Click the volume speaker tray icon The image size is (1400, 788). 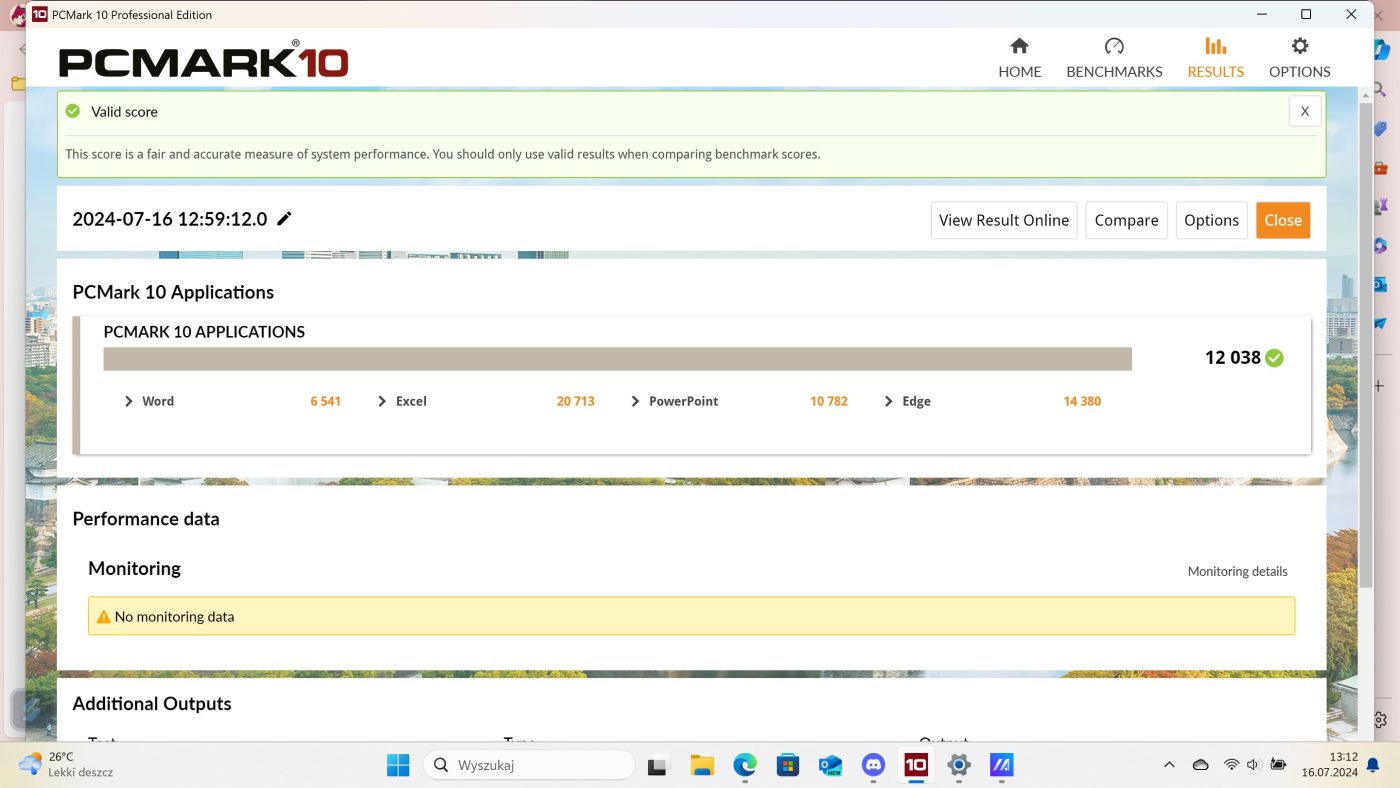(1253, 765)
